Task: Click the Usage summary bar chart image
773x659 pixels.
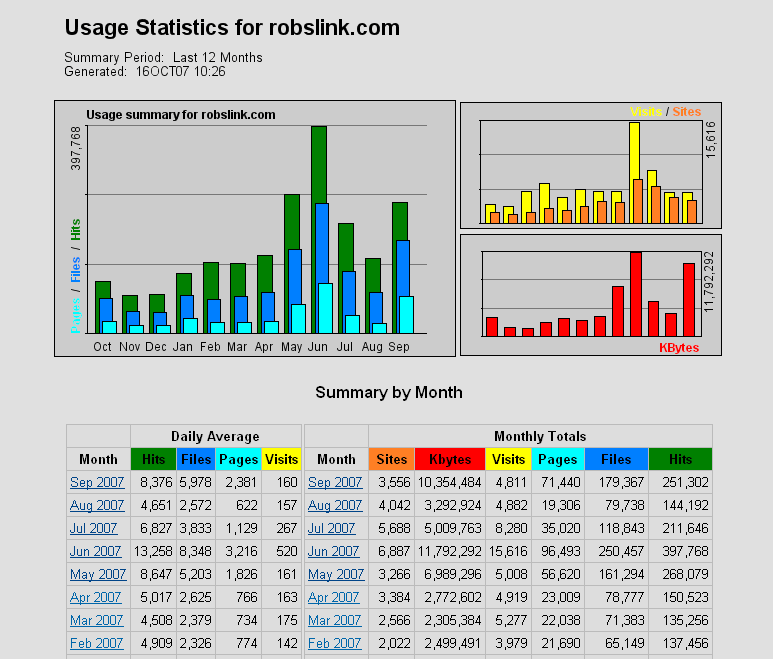Action: click(x=255, y=228)
